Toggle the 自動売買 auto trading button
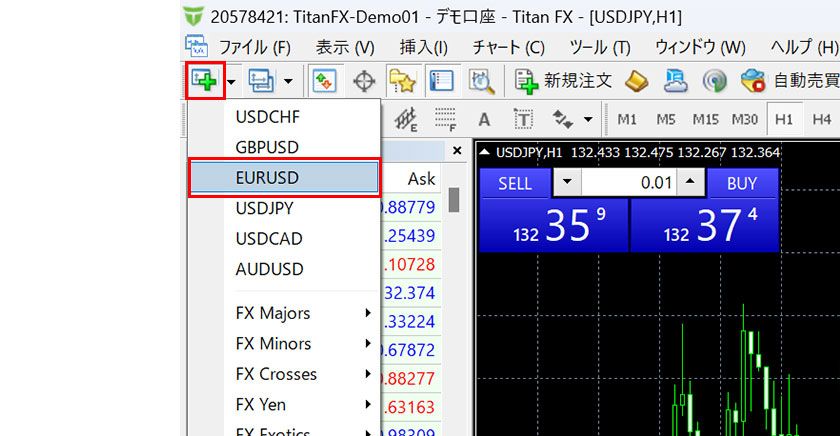 point(790,81)
